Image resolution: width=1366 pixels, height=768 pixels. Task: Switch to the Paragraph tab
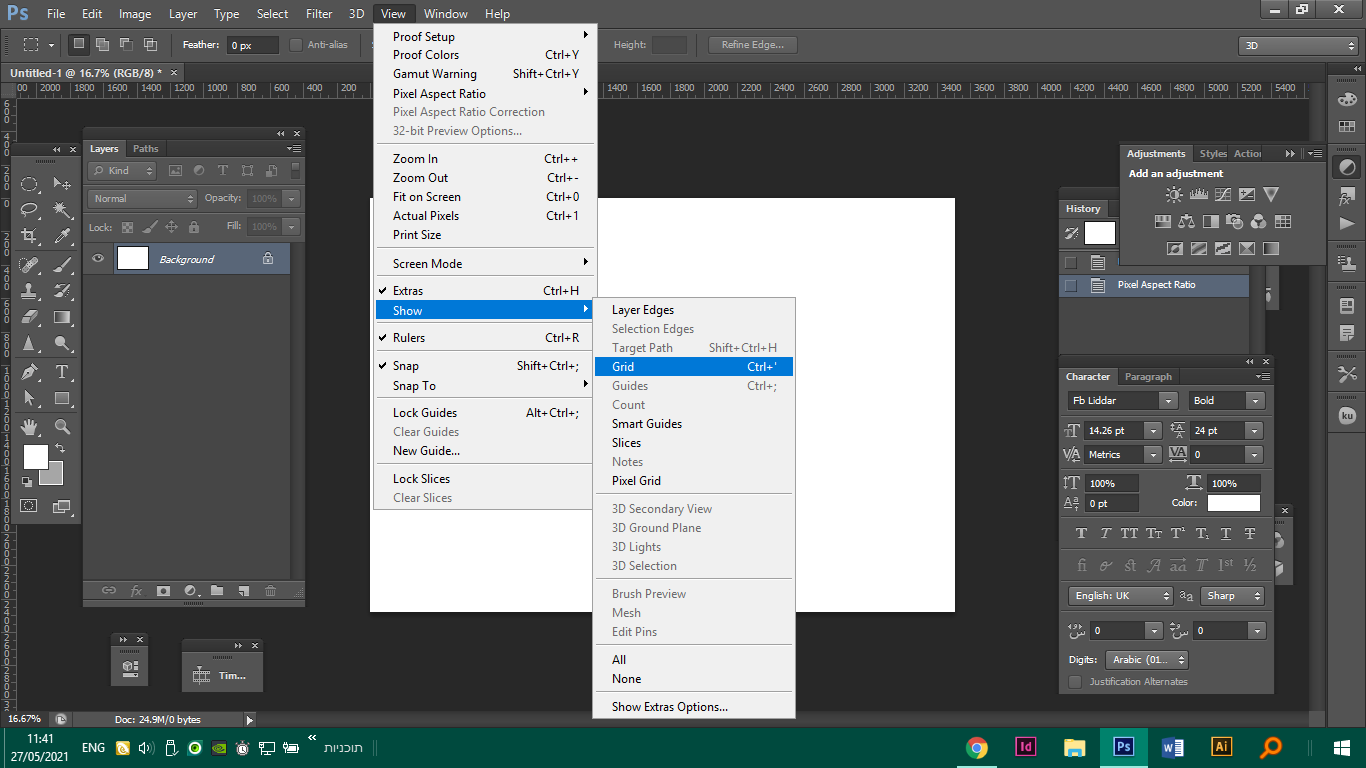(1148, 377)
